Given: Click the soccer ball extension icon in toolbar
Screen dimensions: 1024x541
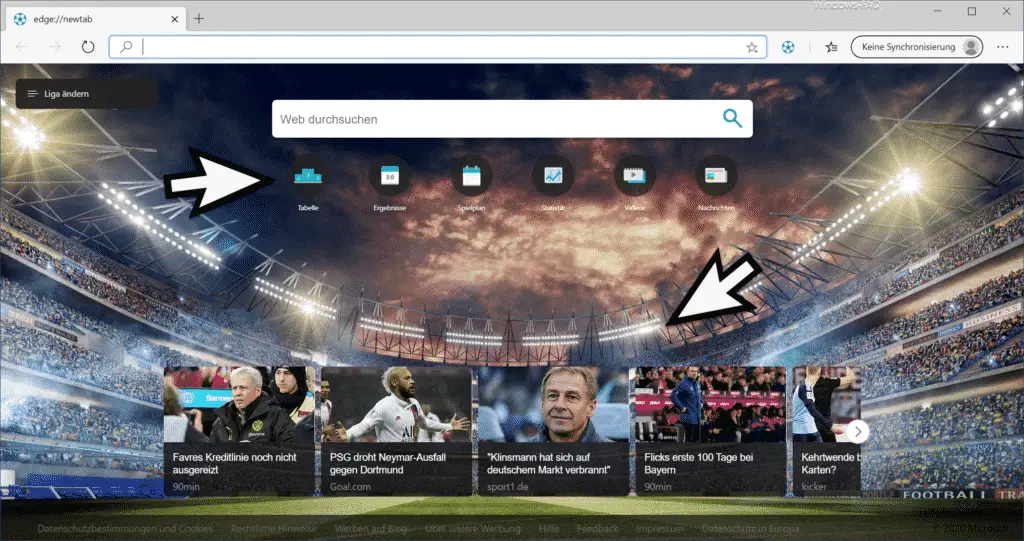Looking at the screenshot, I should point(788,47).
